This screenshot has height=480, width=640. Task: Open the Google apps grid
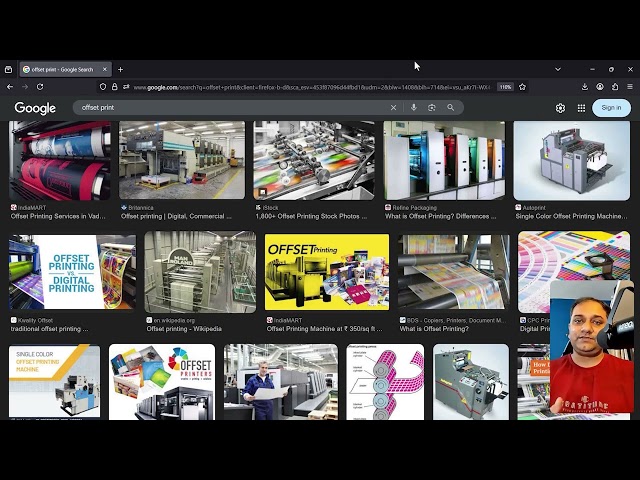581,108
